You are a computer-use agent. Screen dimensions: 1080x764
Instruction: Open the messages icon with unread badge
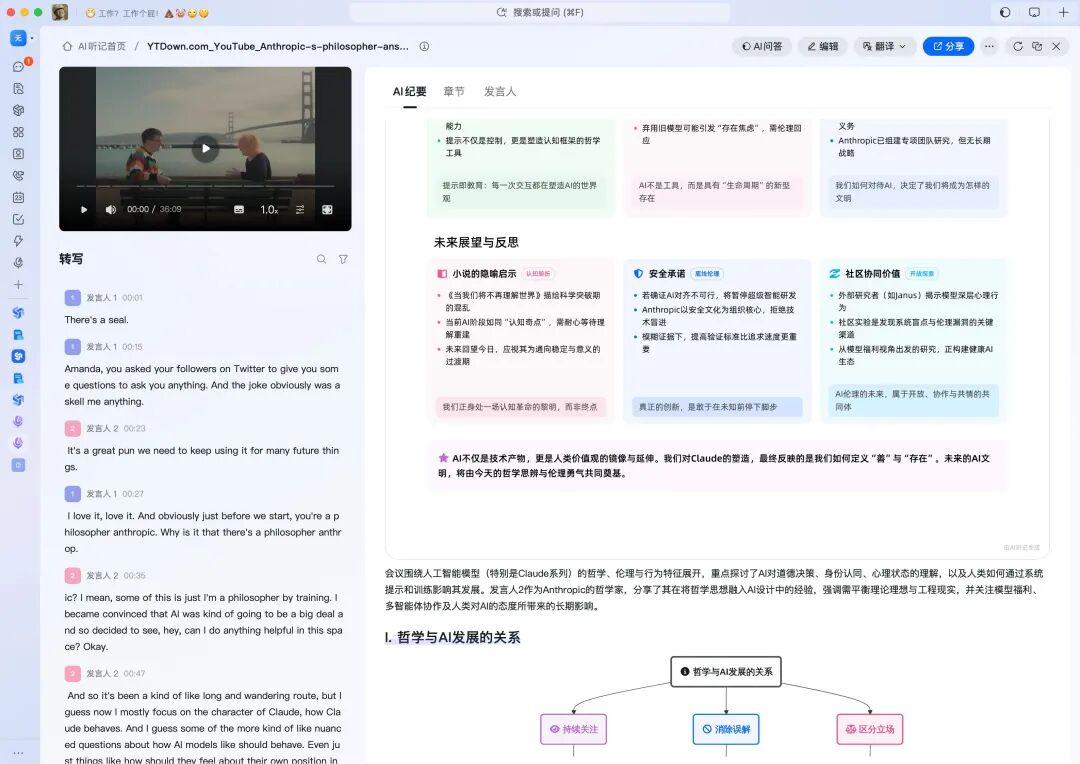[x=19, y=67]
